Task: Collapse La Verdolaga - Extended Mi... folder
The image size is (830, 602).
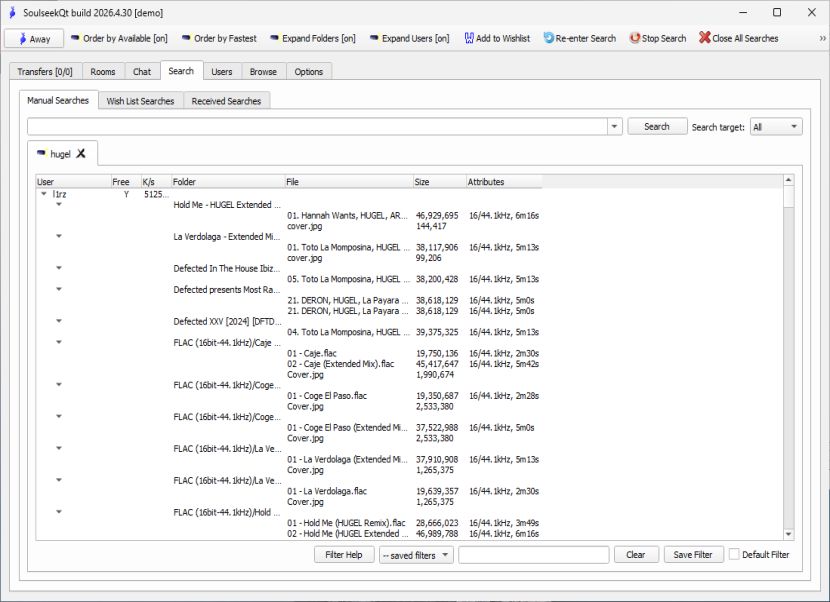Action: (59, 236)
